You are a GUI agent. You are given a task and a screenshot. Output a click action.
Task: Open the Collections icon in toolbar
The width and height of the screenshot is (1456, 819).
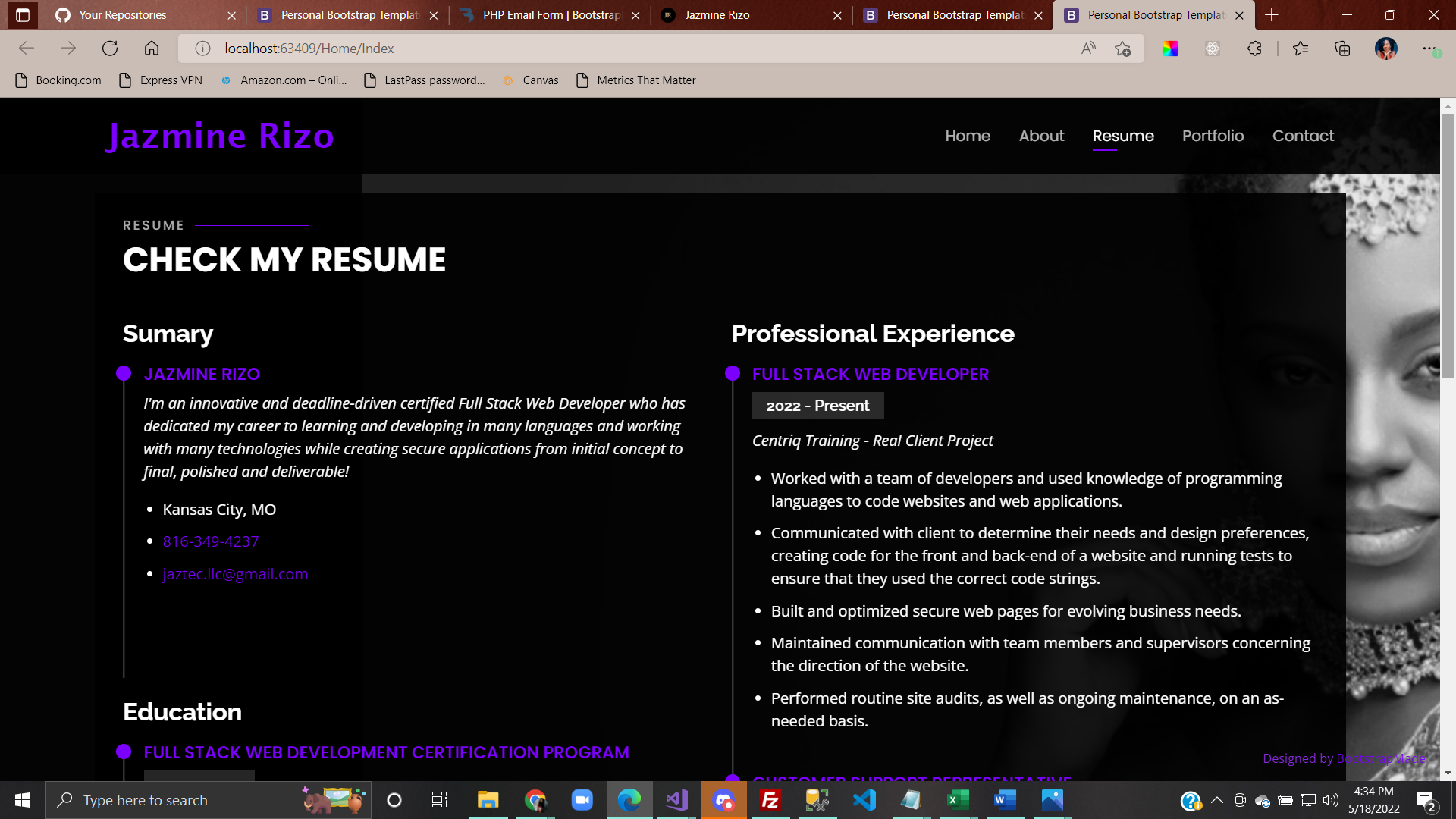click(x=1342, y=49)
